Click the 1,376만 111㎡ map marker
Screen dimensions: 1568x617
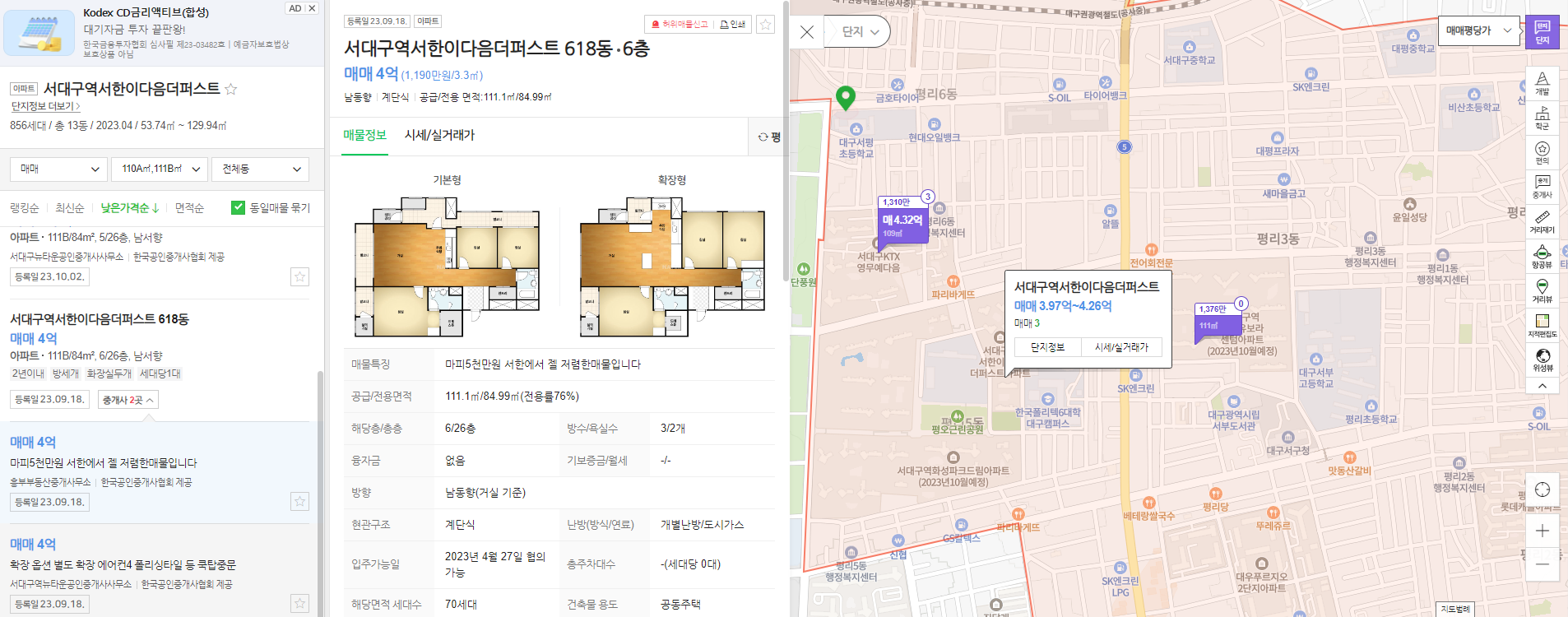coord(1217,322)
